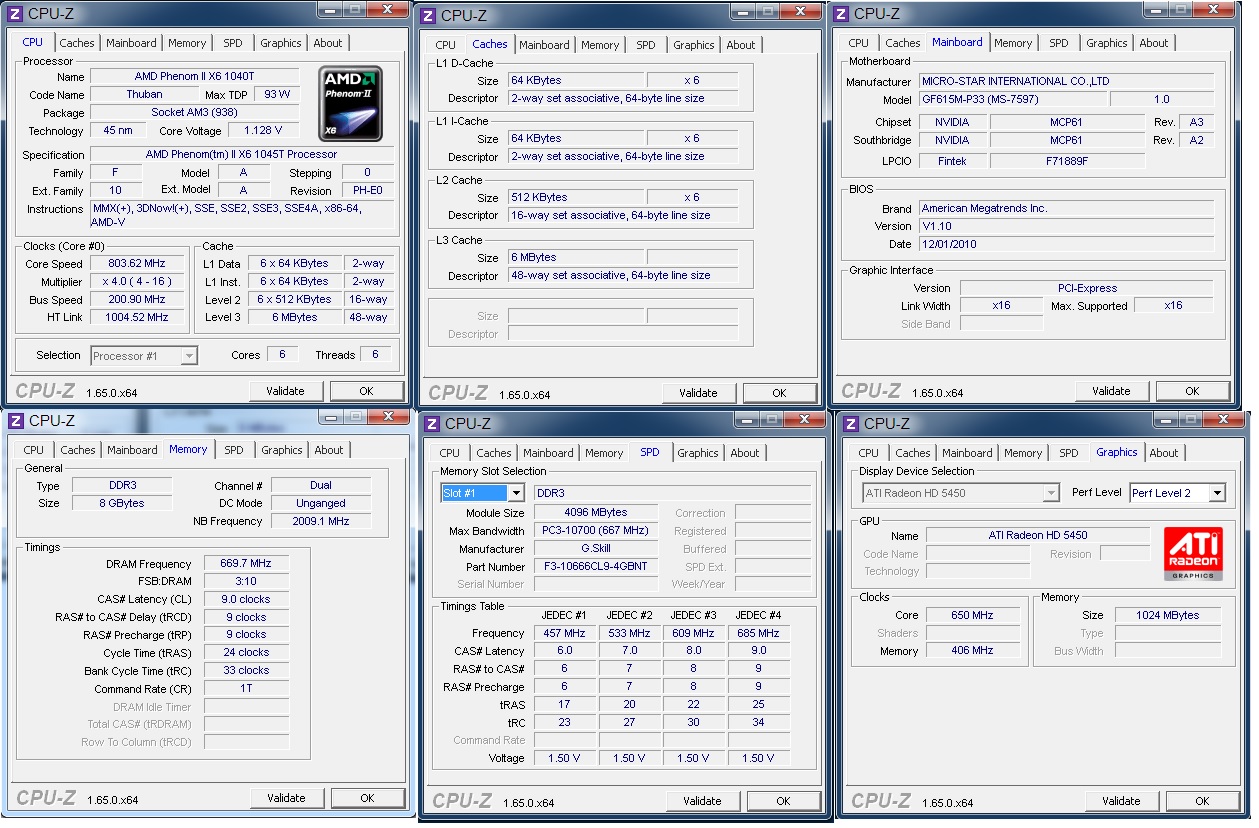1259x828 pixels.
Task: Click the BIOS brand 'American Megatrends Inc.'
Action: point(1067,209)
